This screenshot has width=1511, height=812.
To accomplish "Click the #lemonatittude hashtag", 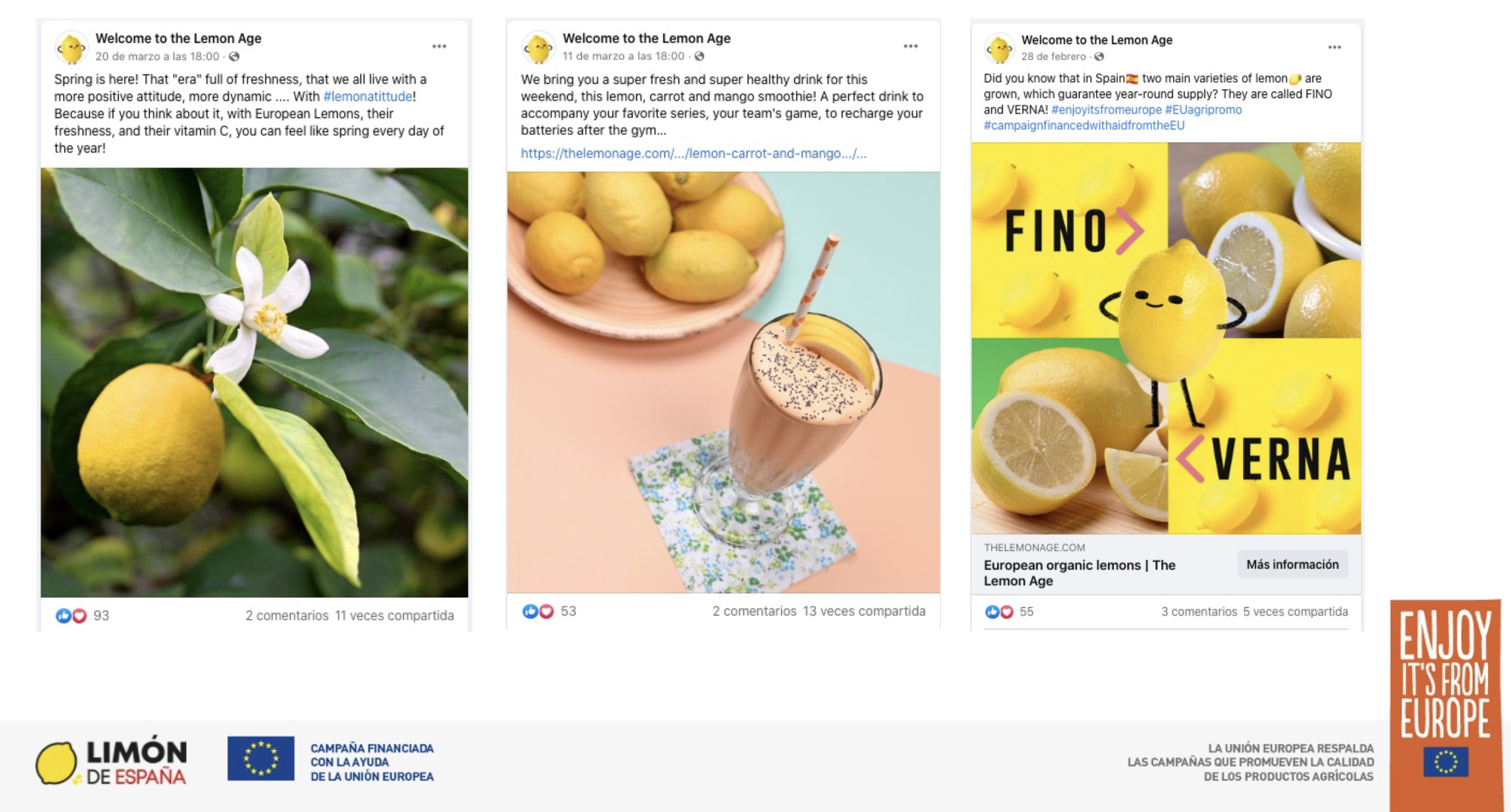I will tap(368, 96).
